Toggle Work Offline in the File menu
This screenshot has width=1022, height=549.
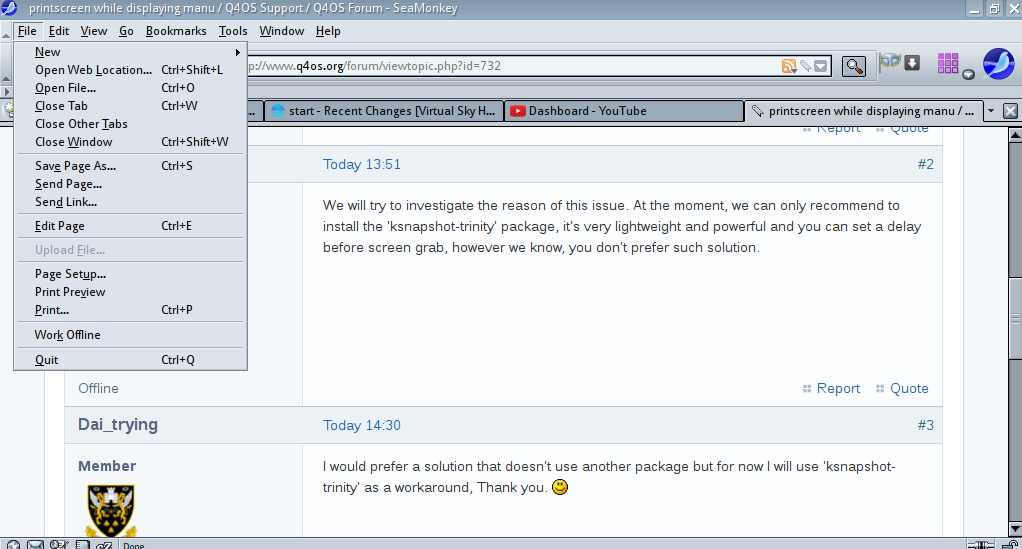68,335
